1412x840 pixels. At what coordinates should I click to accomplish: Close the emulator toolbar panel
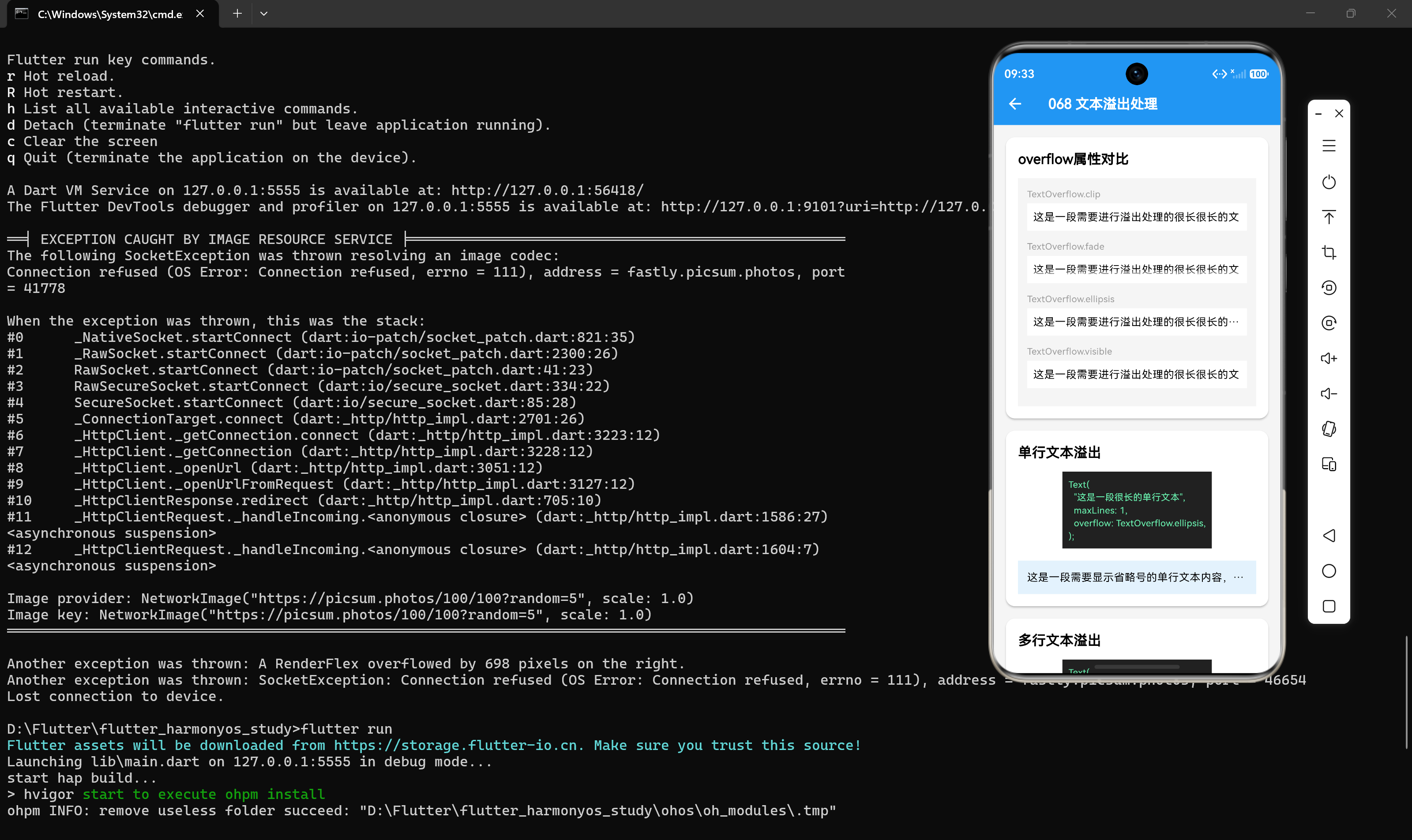coord(1339,114)
